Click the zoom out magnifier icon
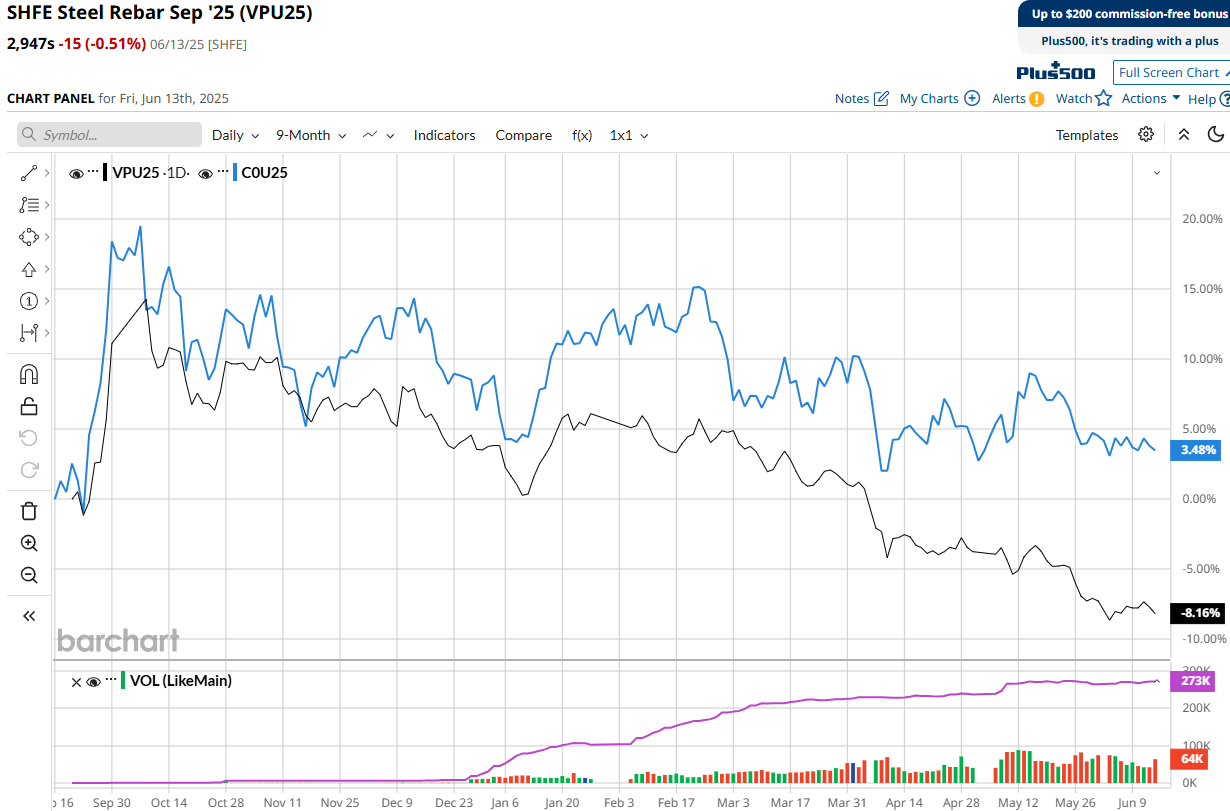This screenshot has height=811, width=1230. 29,575
